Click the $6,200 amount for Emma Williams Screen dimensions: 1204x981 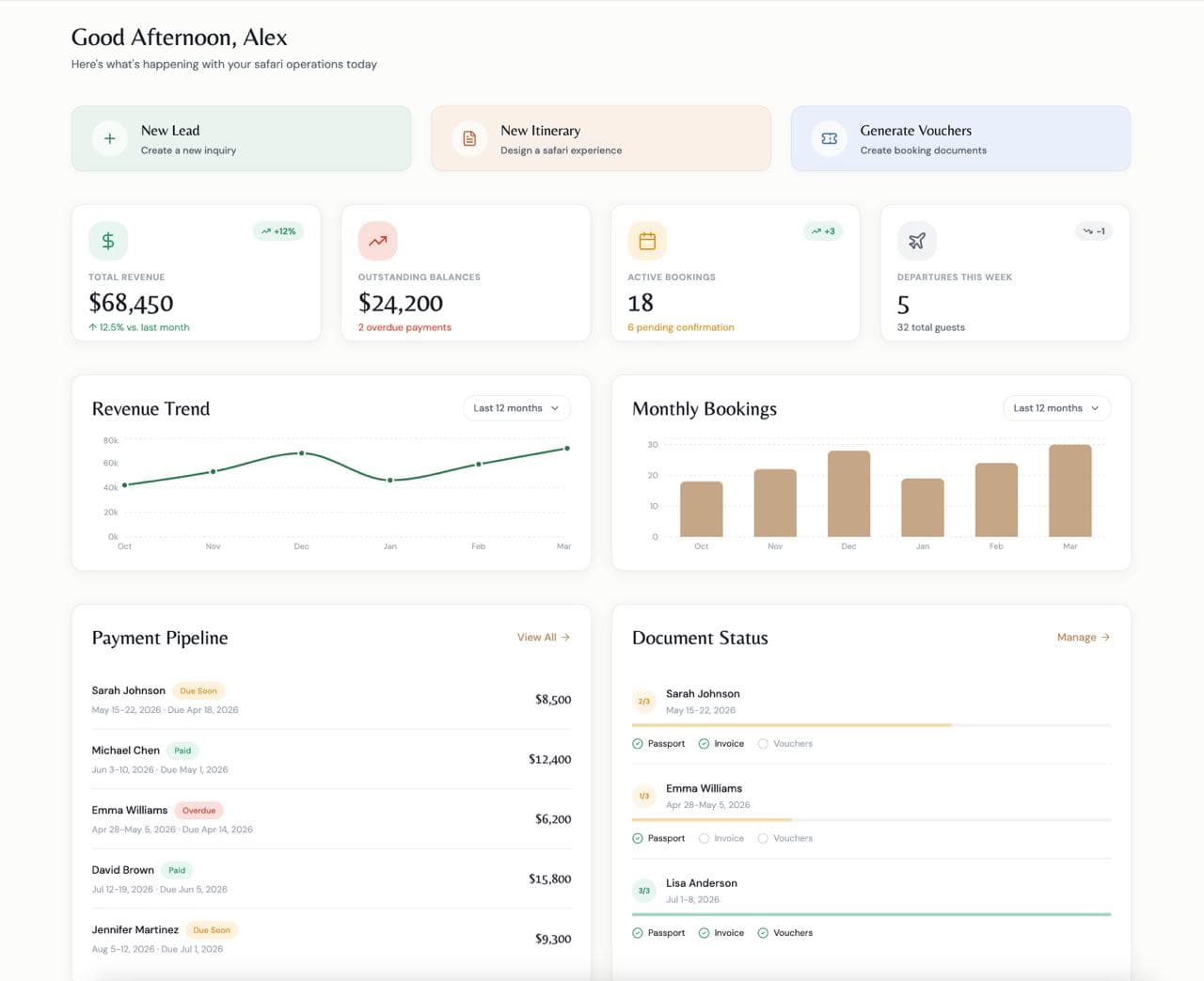point(553,819)
